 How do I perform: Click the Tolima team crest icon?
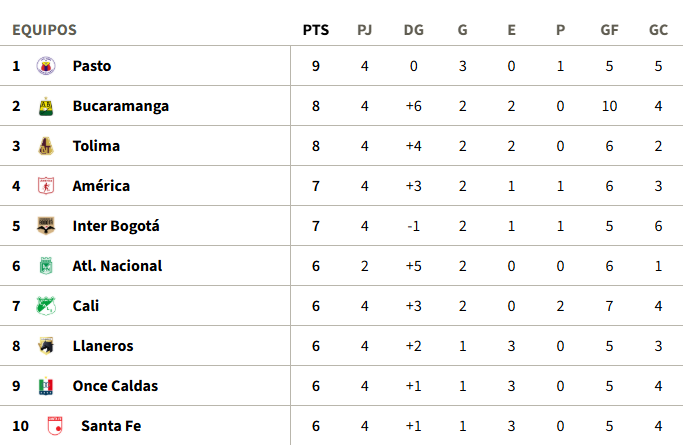[x=45, y=146]
